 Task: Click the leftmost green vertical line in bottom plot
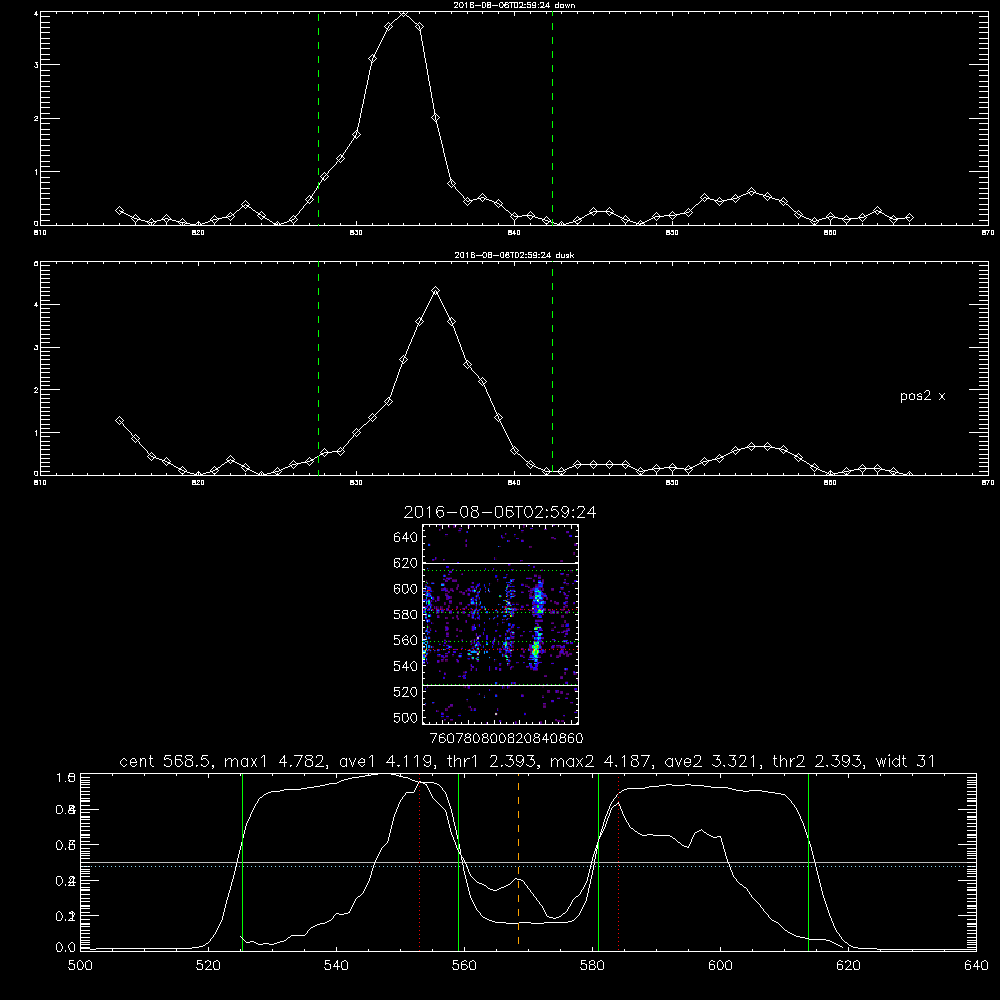pyautogui.click(x=242, y=861)
